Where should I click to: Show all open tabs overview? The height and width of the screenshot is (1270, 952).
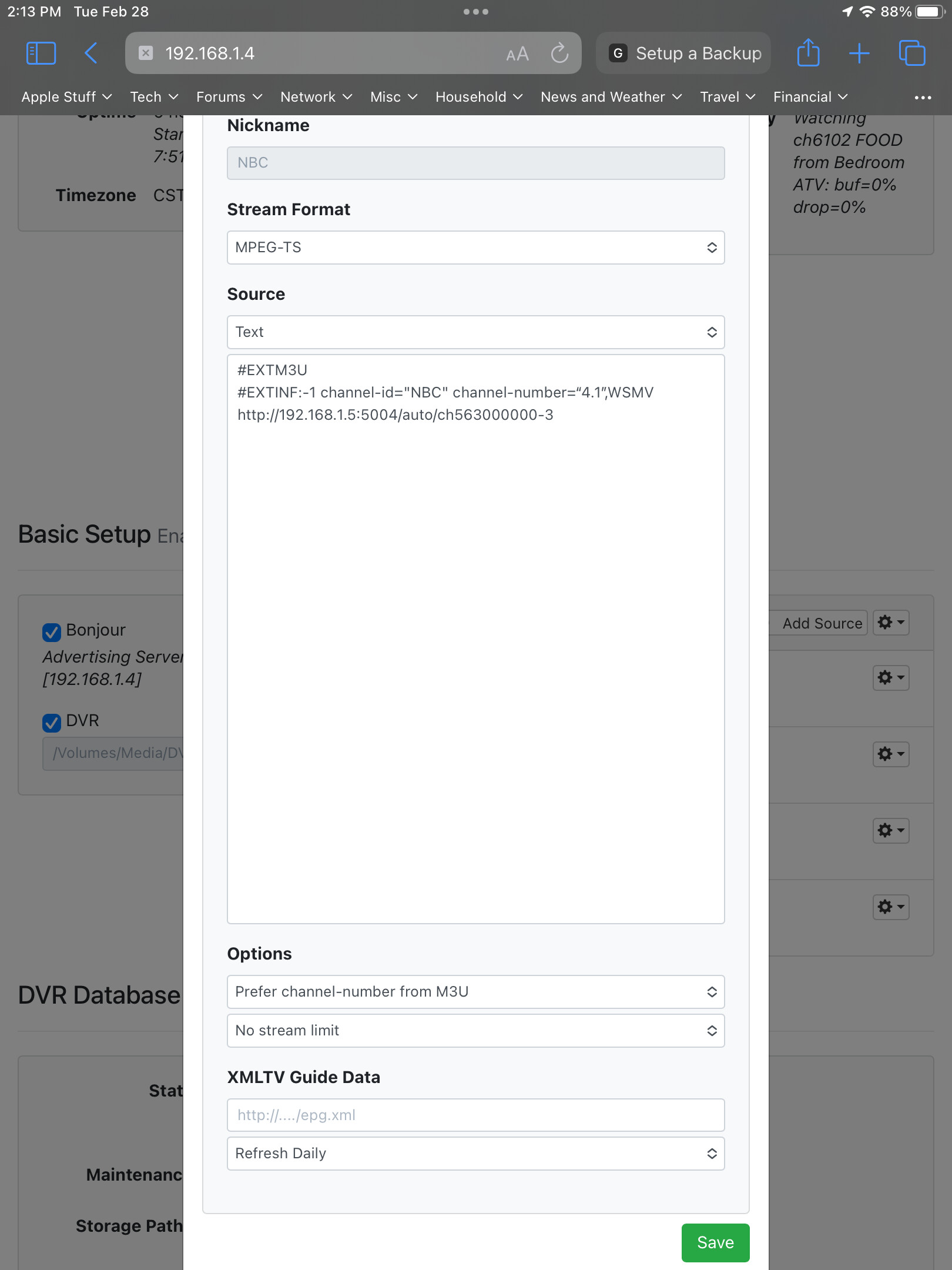911,54
